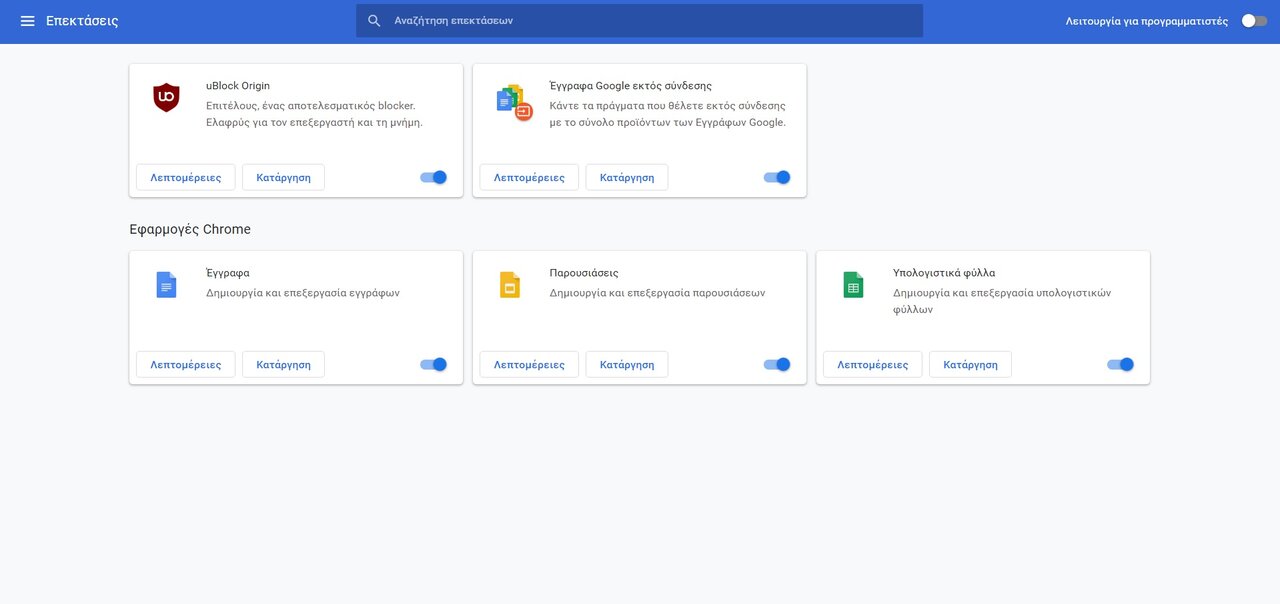Open the hamburger main menu
Viewport: 1280px width, 604px height.
coord(27,21)
